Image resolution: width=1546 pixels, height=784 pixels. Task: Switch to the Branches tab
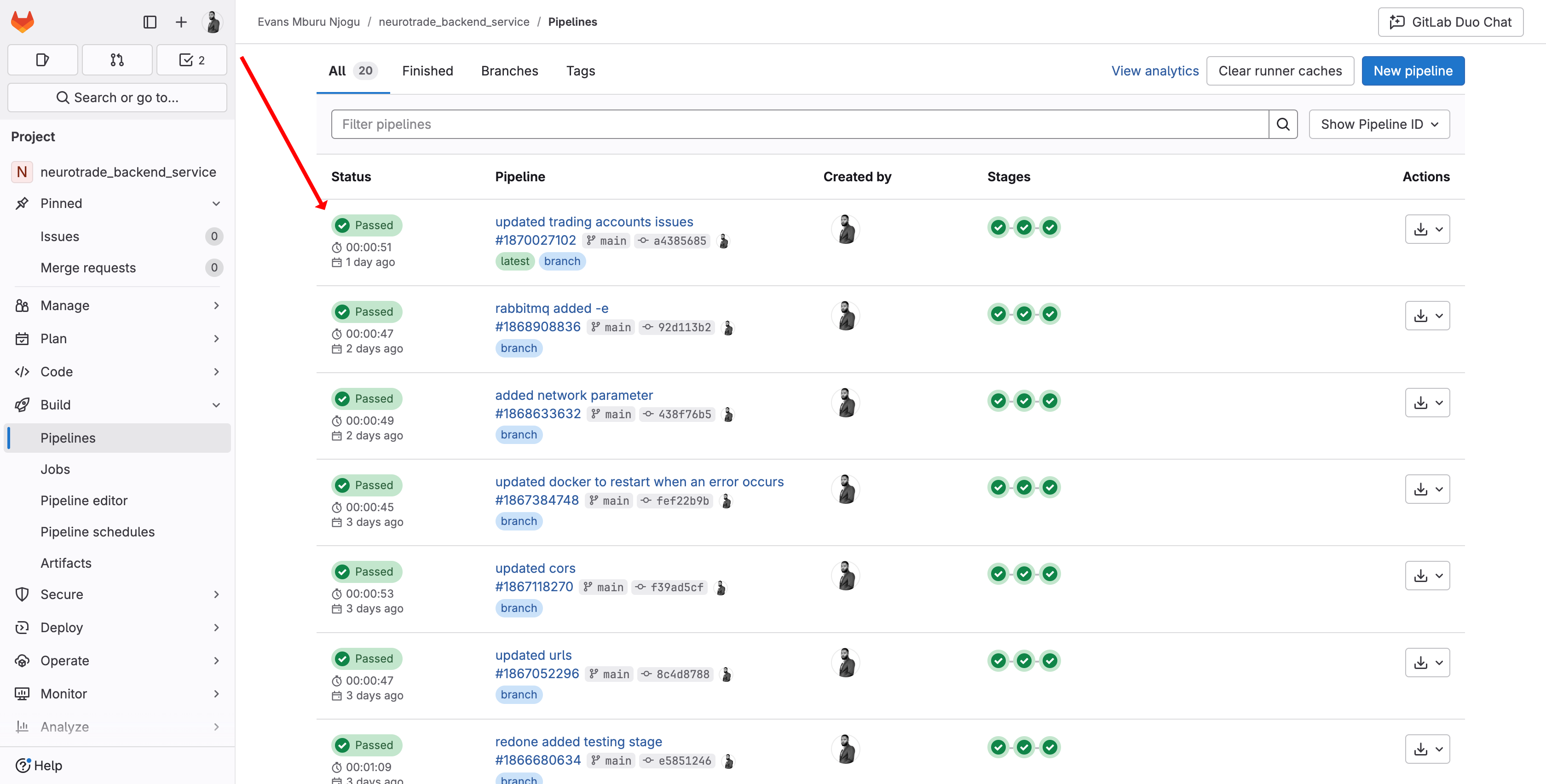[509, 71]
